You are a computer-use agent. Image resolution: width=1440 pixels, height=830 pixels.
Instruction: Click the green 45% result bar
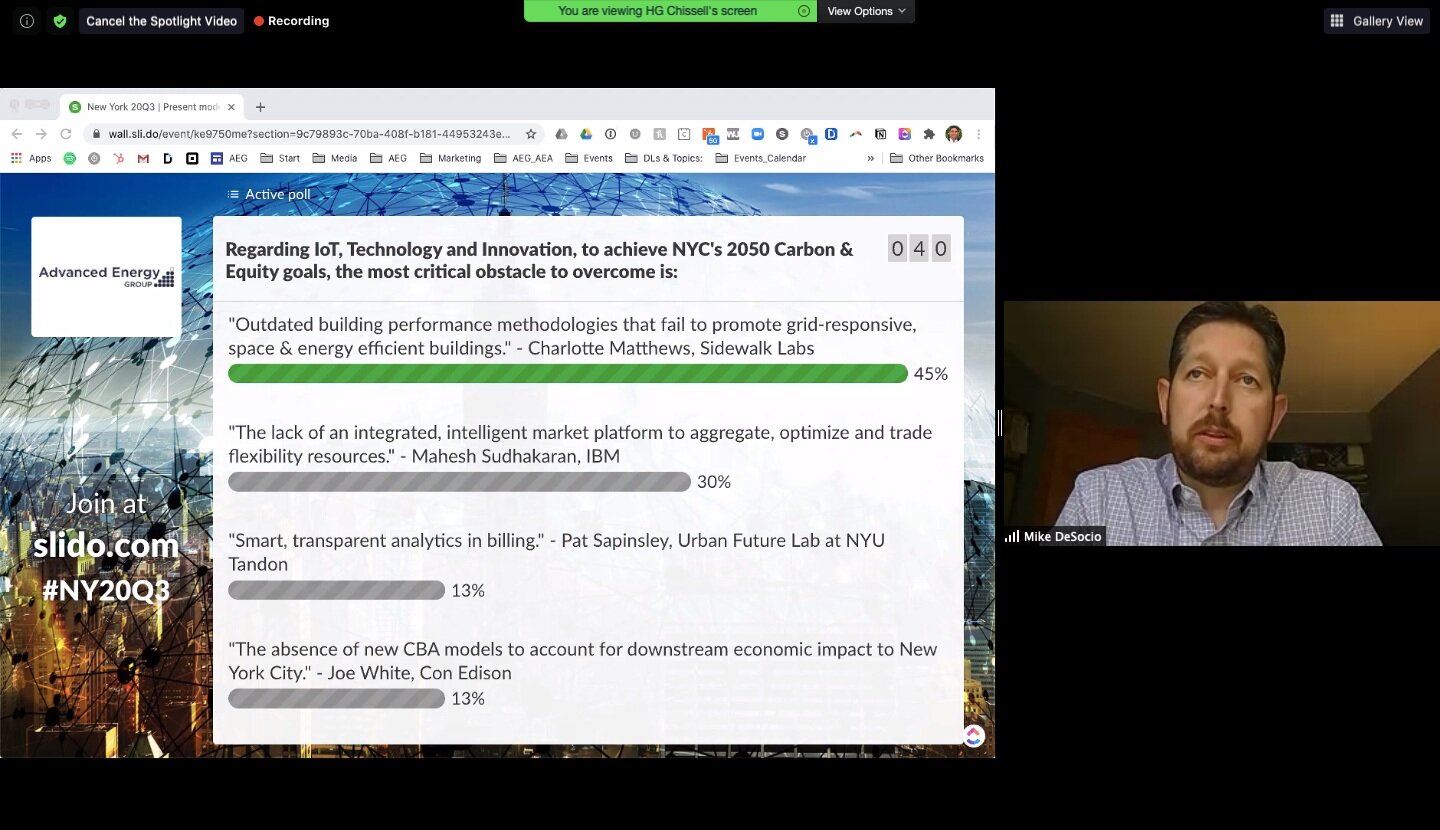click(x=568, y=374)
